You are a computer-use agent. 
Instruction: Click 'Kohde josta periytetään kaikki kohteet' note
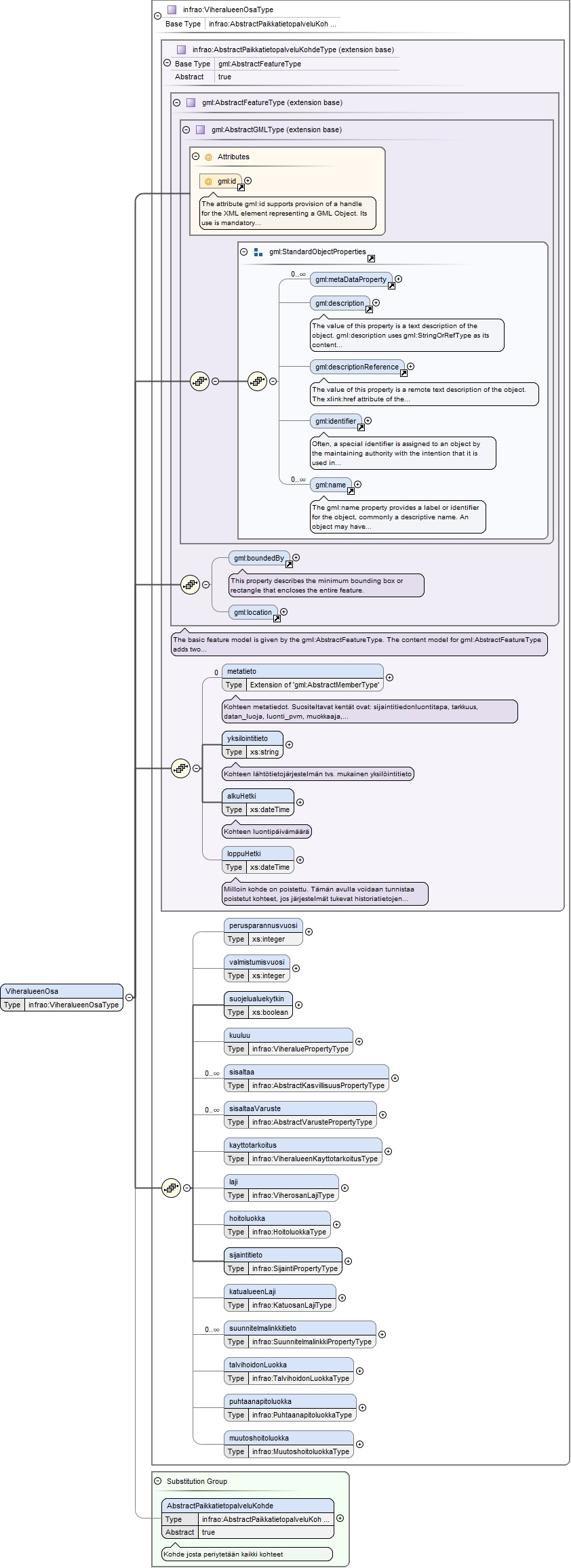tap(248, 1554)
